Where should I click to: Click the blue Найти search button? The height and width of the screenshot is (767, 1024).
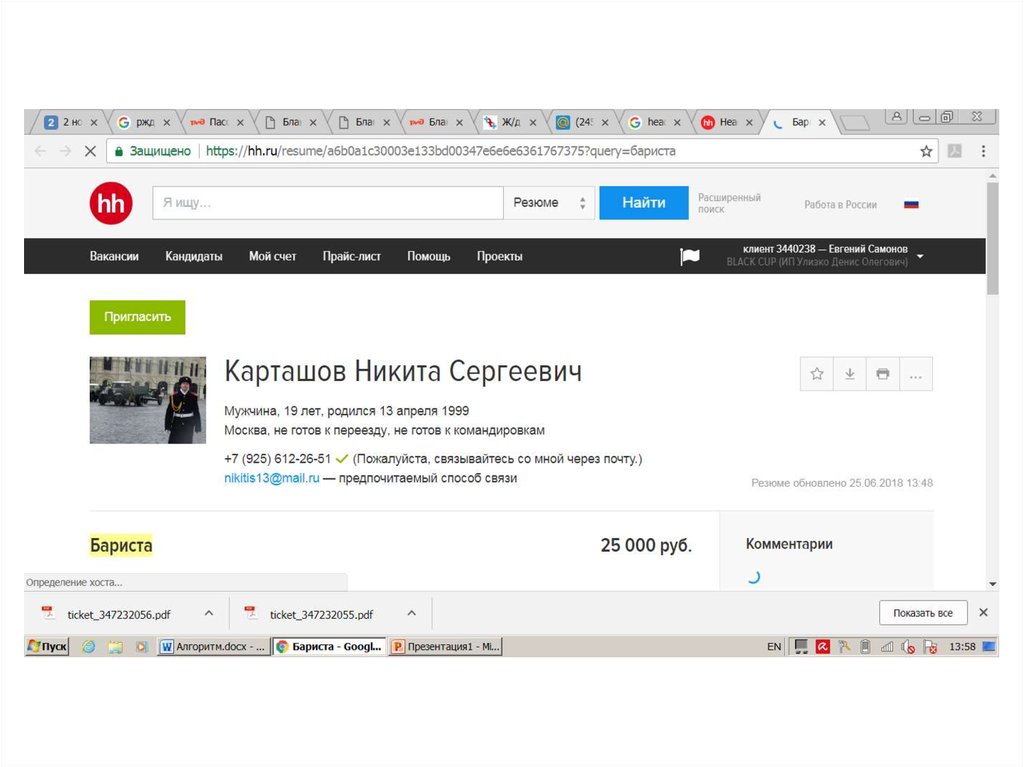tap(643, 203)
